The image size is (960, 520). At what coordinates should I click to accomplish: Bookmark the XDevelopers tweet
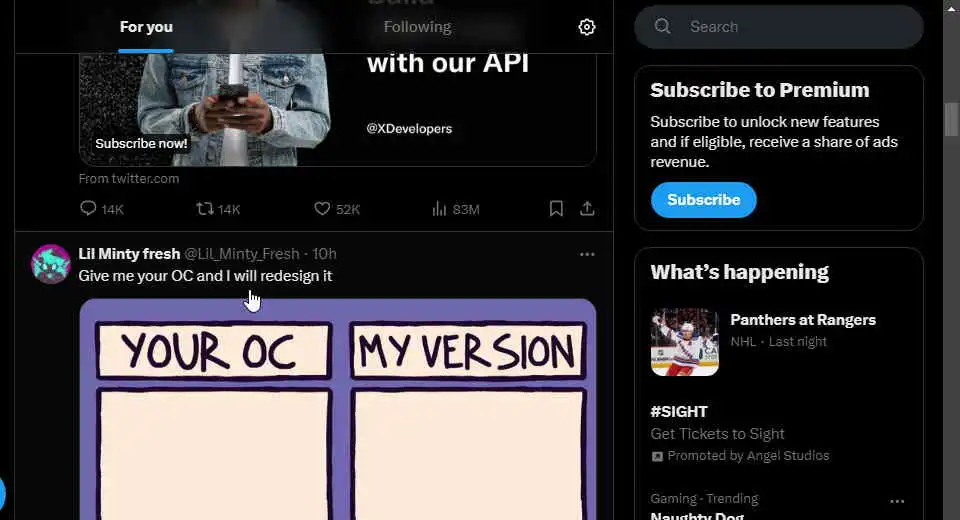coord(556,209)
